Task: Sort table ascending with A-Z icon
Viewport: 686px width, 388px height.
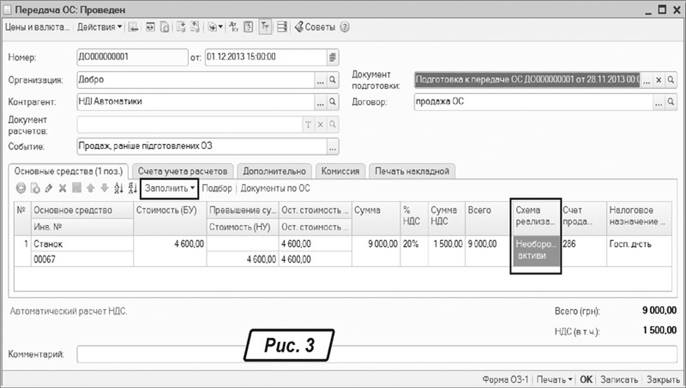Action: 119,189
